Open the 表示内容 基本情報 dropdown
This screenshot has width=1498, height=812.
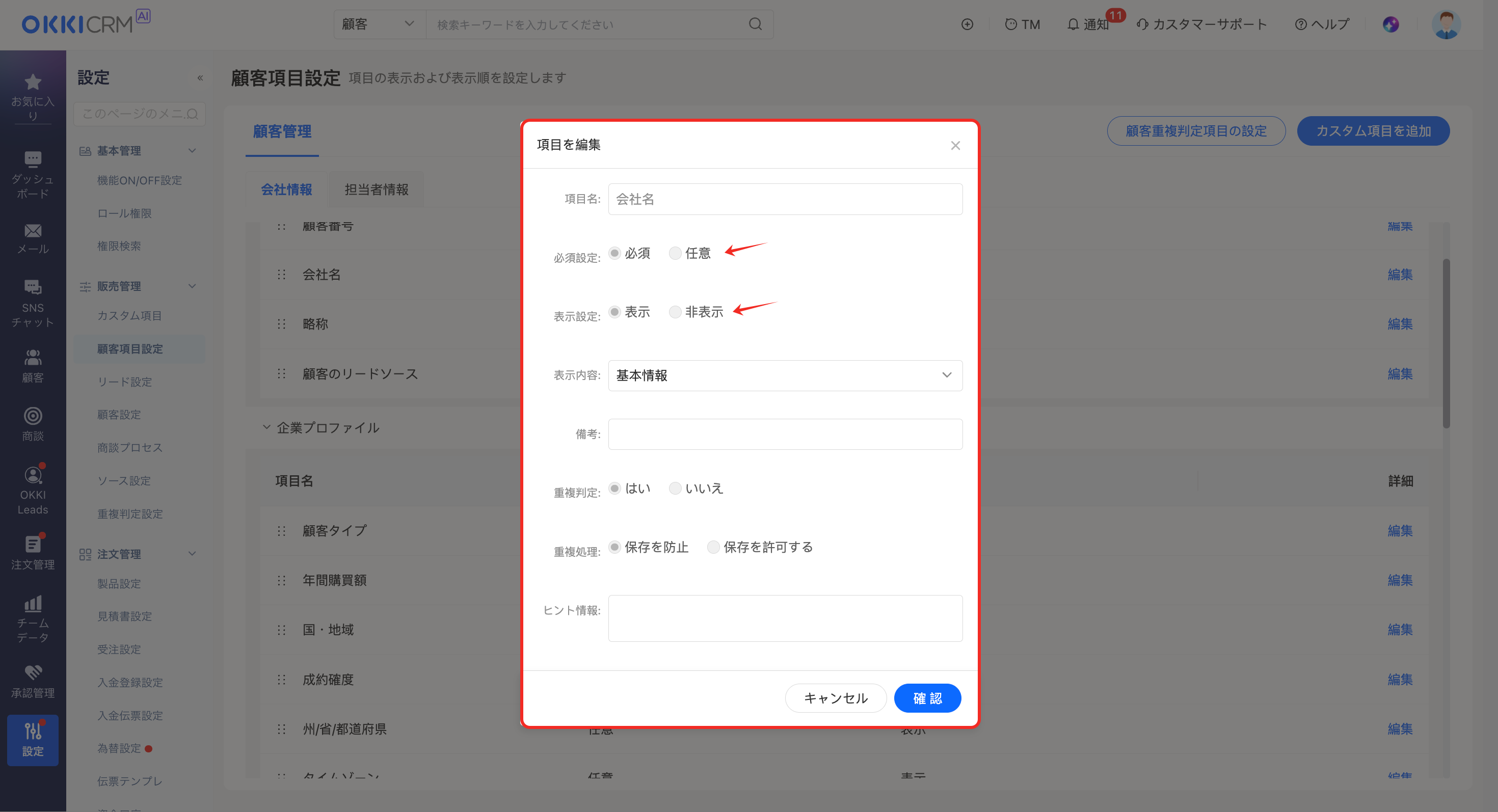click(x=785, y=375)
